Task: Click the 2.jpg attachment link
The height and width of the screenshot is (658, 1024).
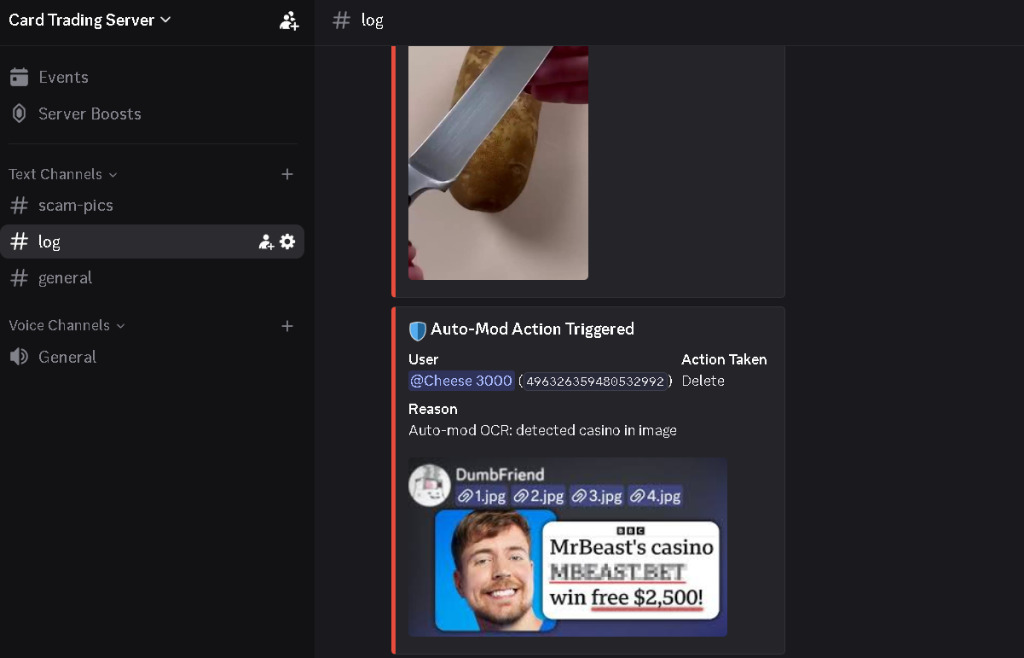Action: coord(539,496)
